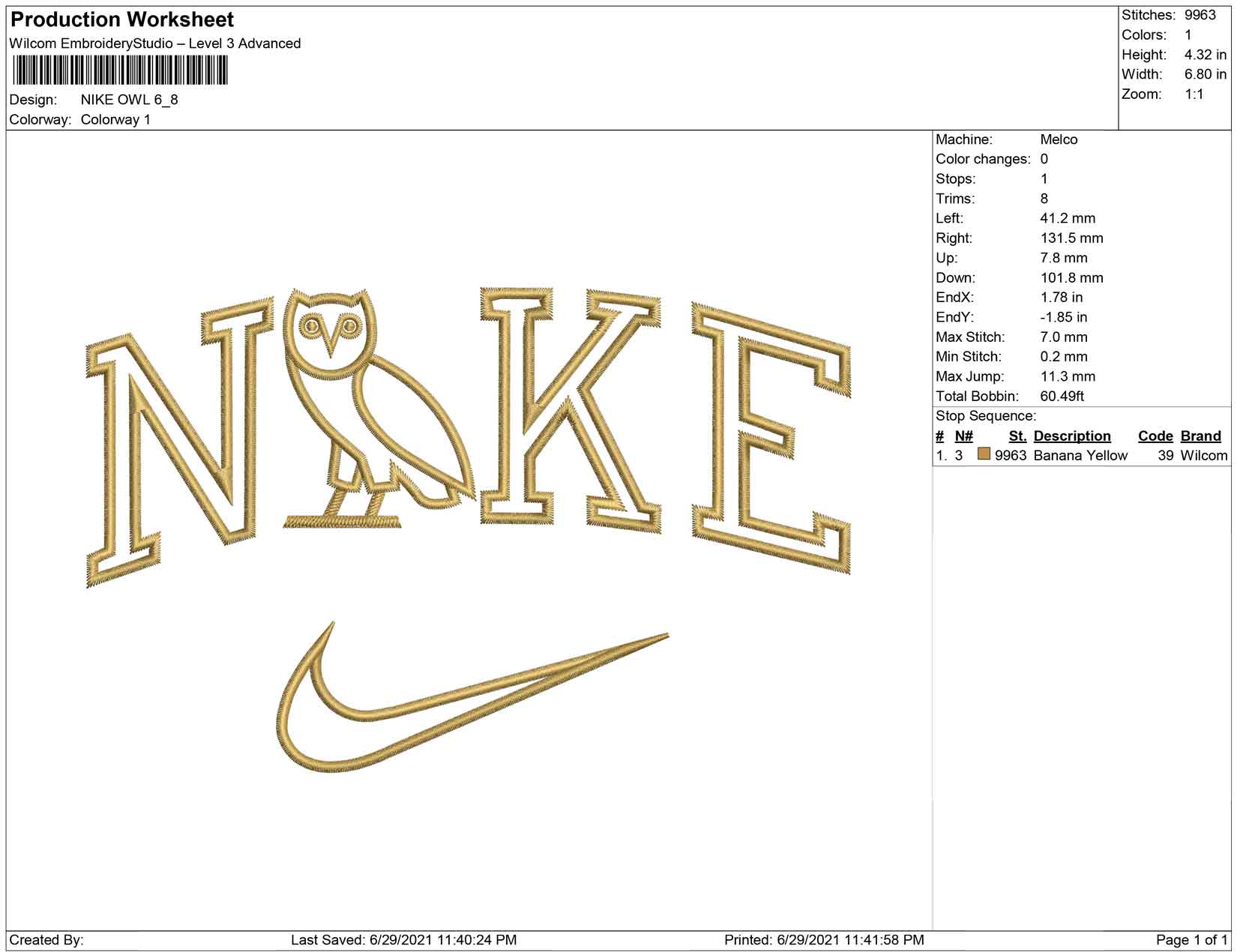Click the EndY value "-1.85 in"

coord(1064,317)
